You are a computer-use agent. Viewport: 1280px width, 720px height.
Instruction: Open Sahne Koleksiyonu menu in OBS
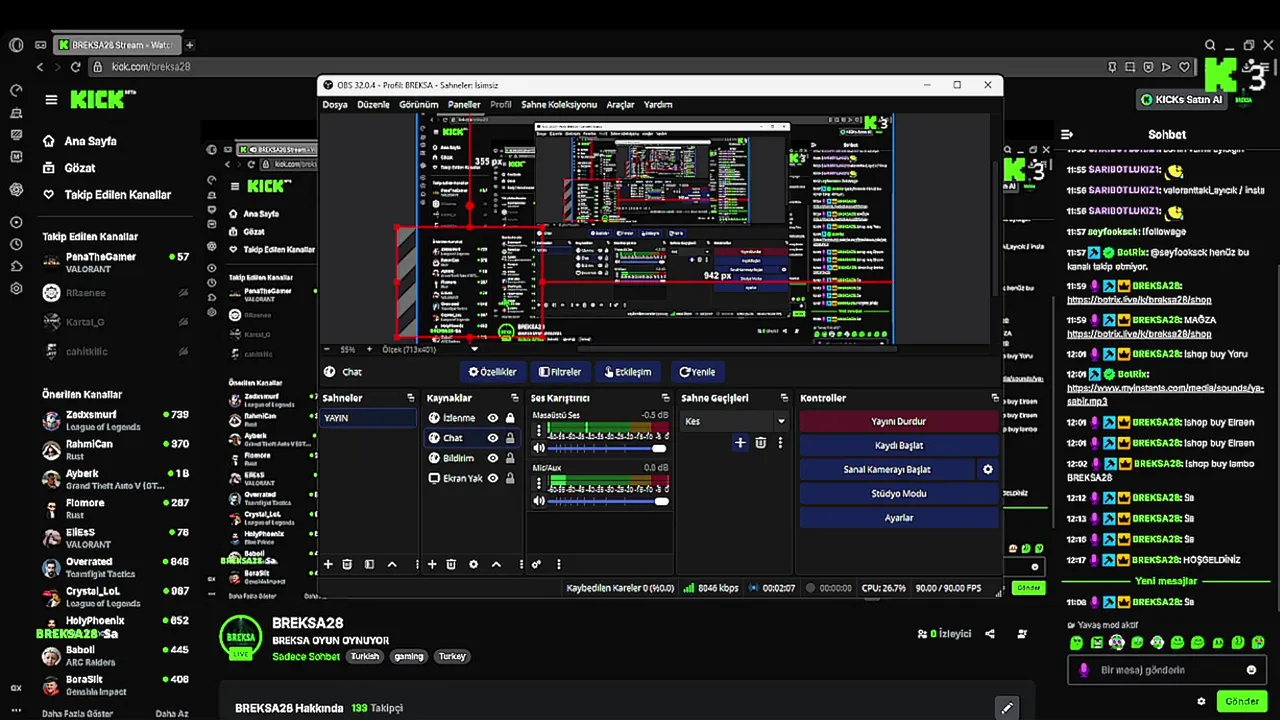coord(559,105)
